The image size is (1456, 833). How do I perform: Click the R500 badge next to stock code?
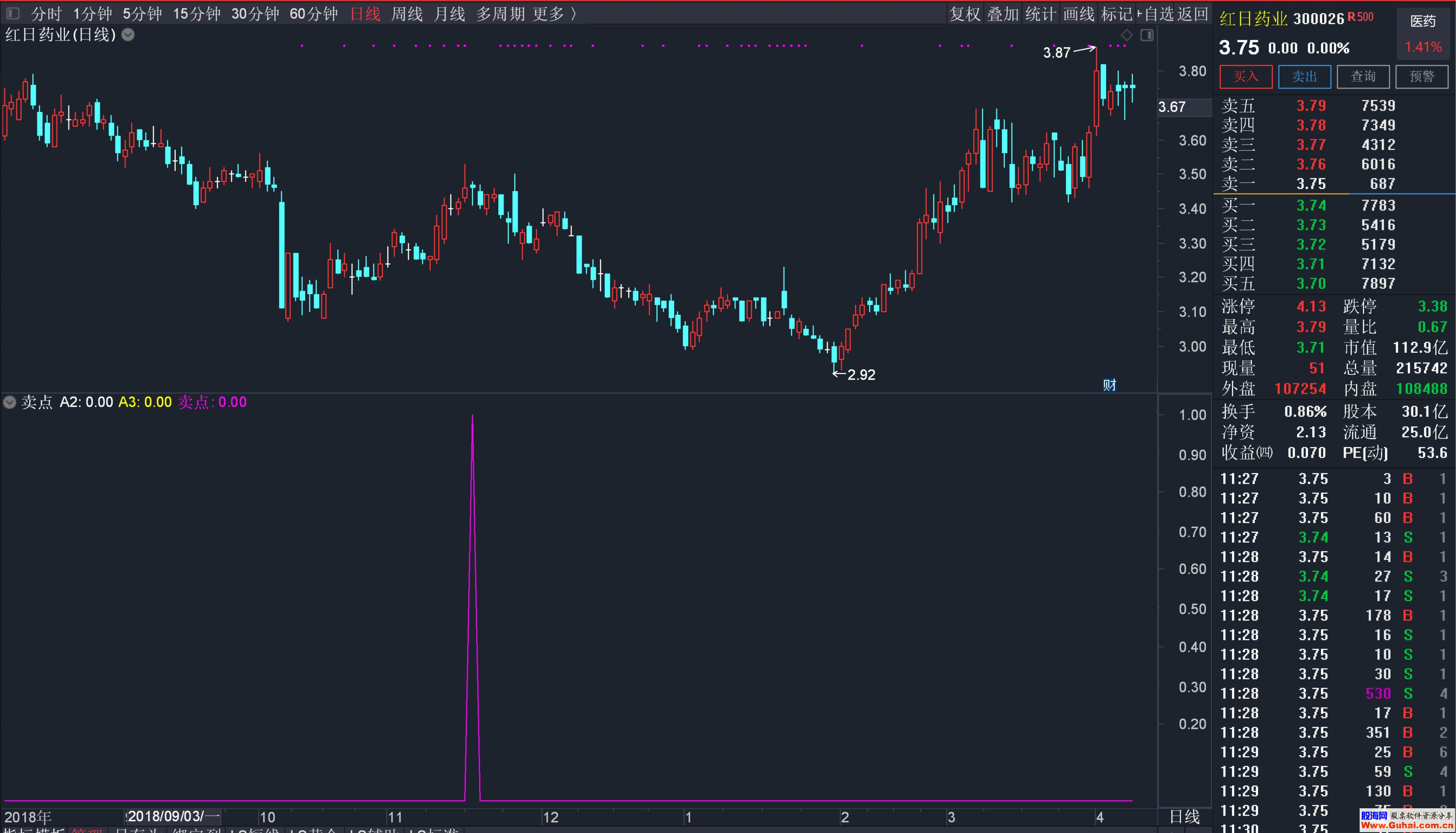1360,16
